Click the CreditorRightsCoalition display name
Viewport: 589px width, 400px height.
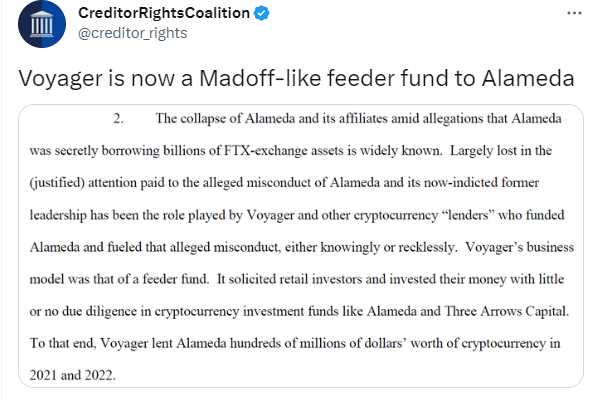click(164, 13)
